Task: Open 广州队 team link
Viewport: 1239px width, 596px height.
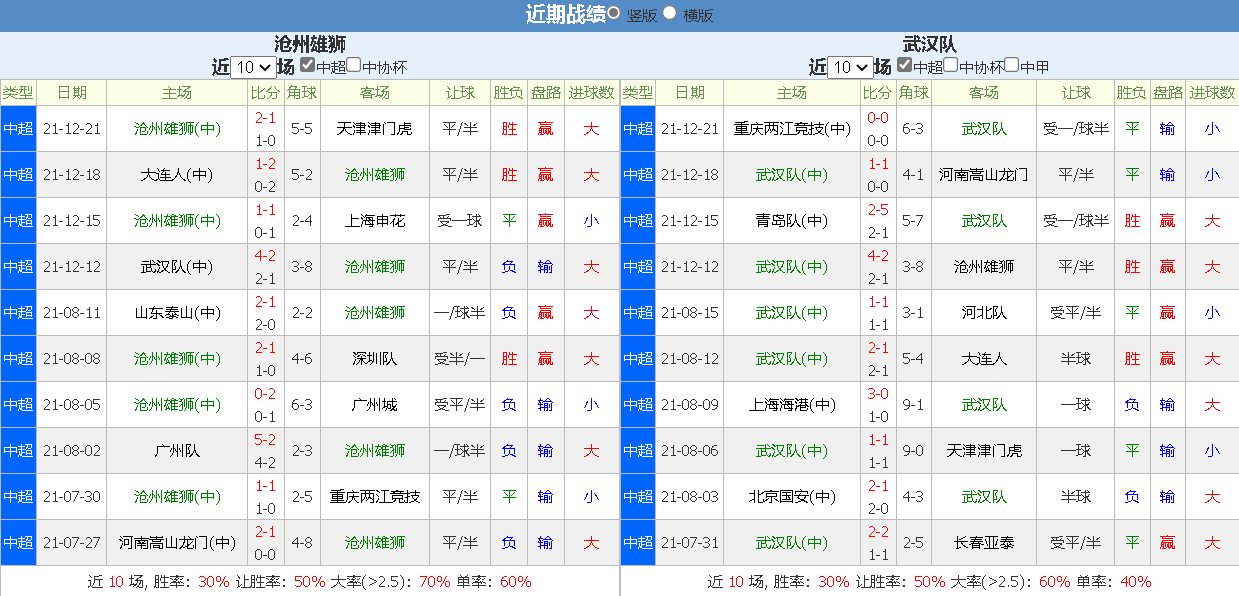Action: (x=178, y=450)
